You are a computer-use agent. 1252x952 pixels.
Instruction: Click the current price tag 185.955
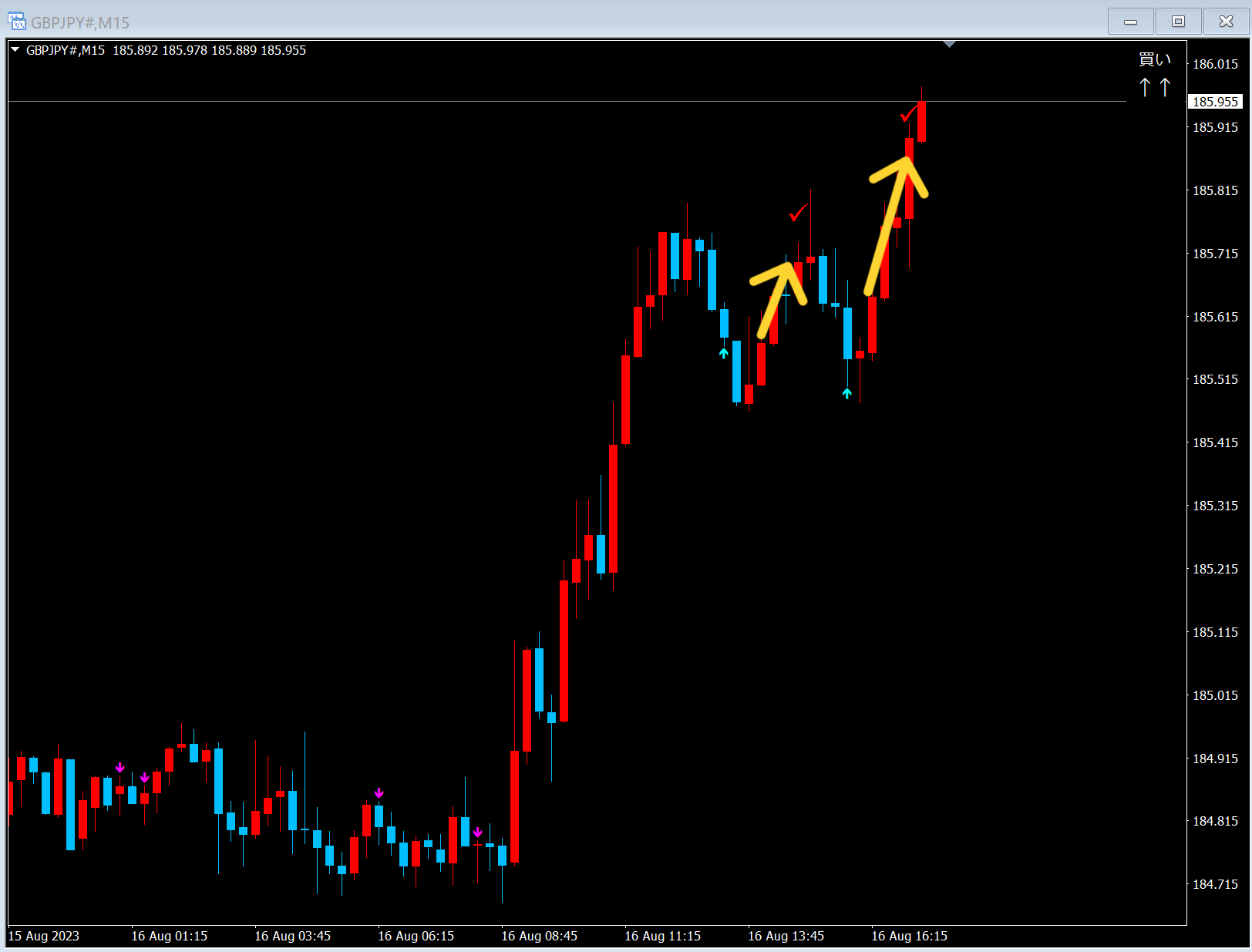click(x=1216, y=102)
